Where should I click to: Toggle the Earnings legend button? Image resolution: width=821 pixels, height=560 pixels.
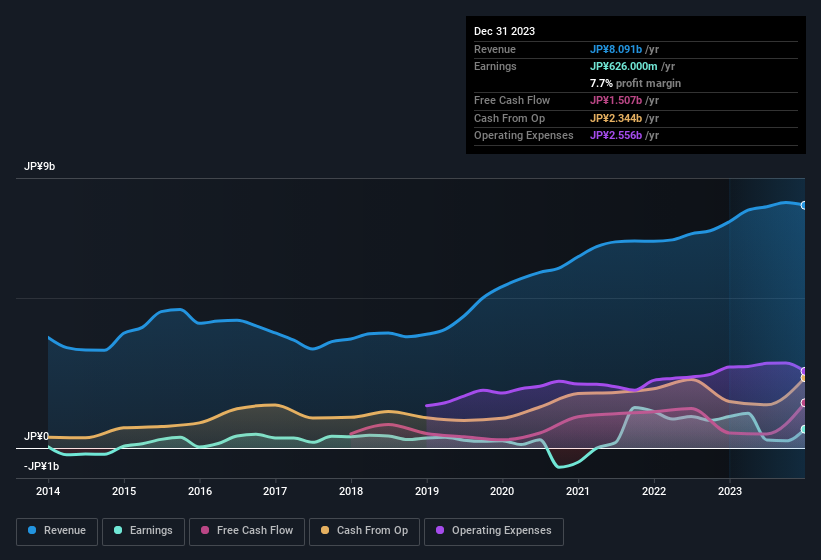(x=143, y=532)
